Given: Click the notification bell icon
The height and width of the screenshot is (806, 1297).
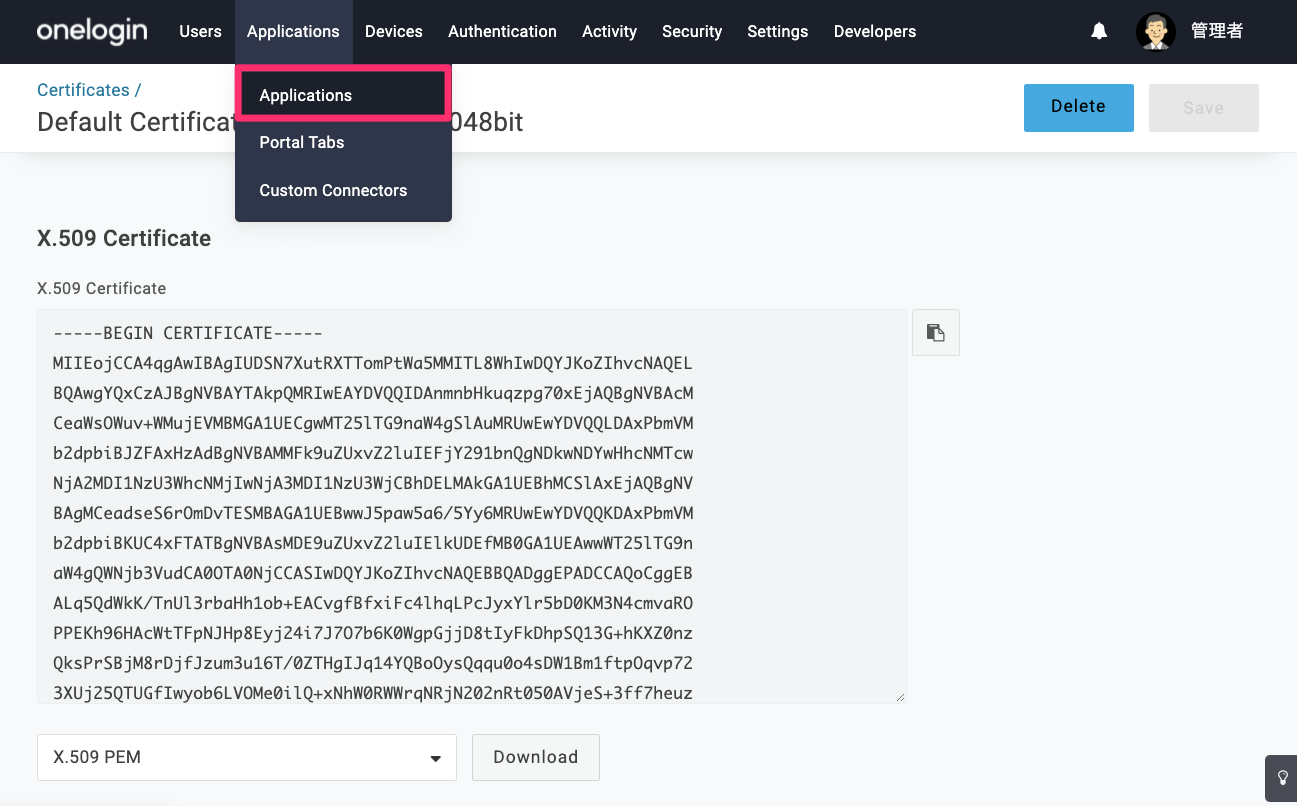Looking at the screenshot, I should coord(1099,31).
